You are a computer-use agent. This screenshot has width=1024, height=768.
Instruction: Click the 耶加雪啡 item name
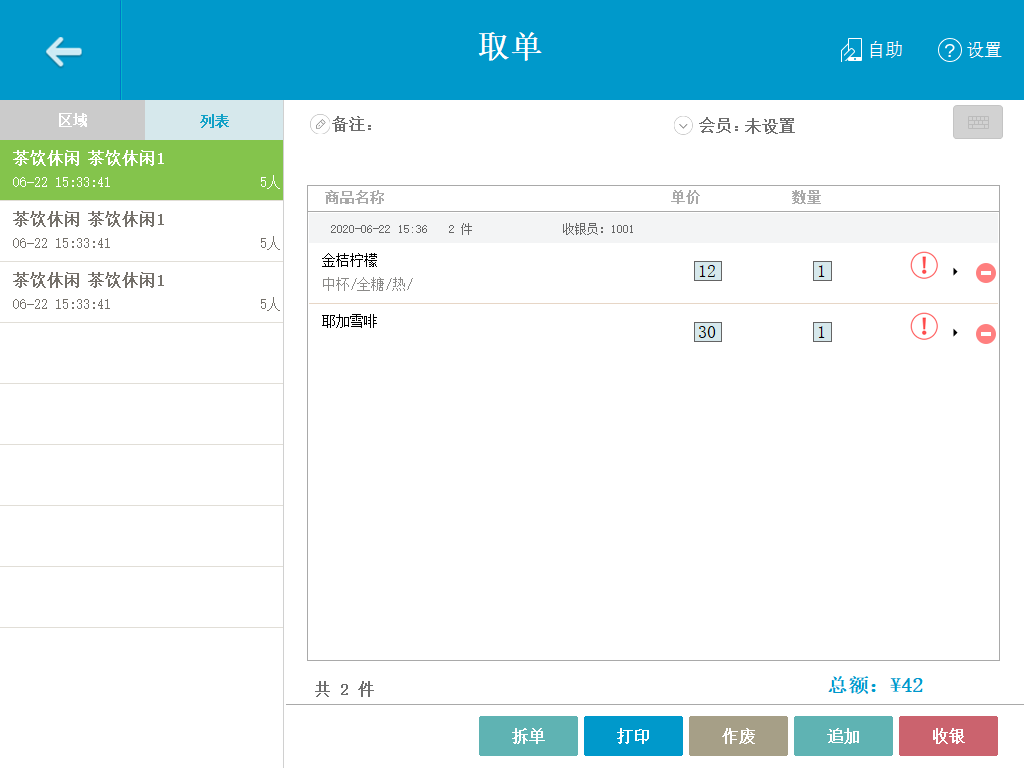tap(349, 321)
